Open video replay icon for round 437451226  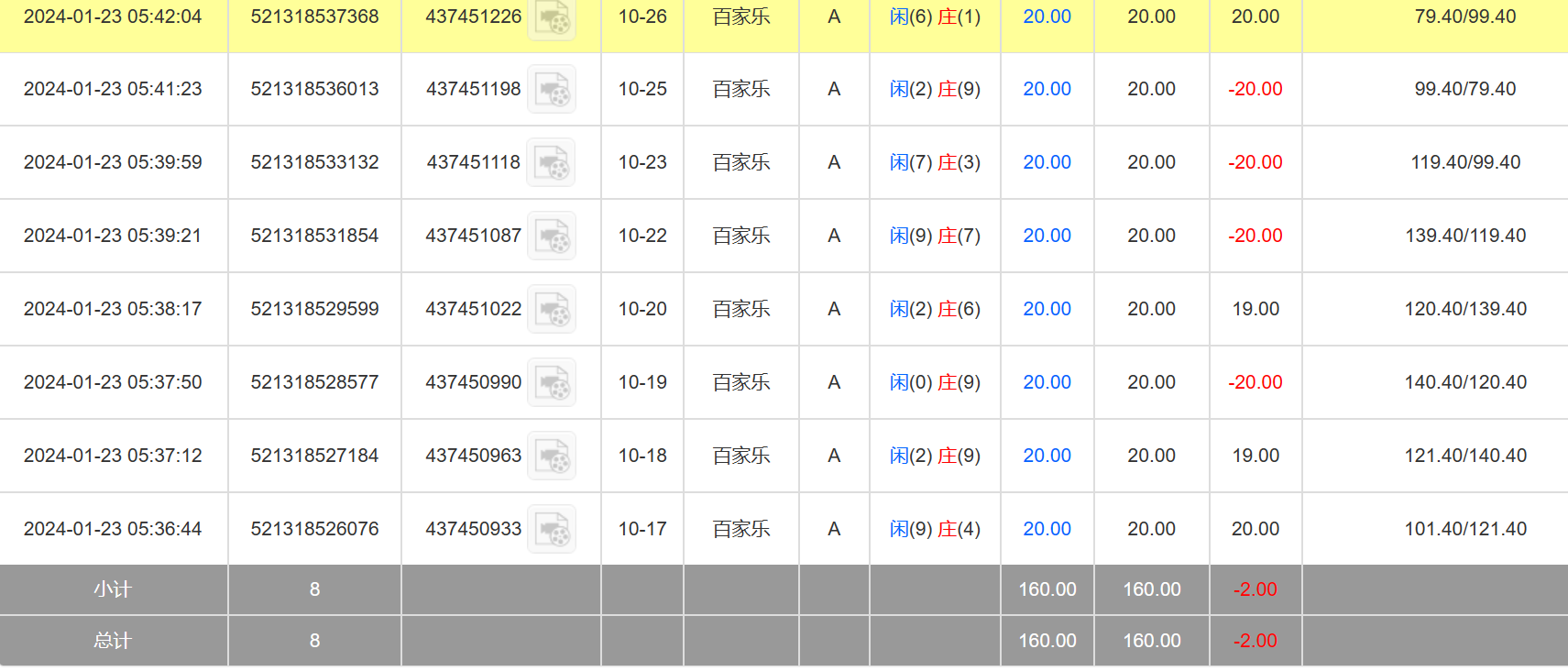[552, 17]
